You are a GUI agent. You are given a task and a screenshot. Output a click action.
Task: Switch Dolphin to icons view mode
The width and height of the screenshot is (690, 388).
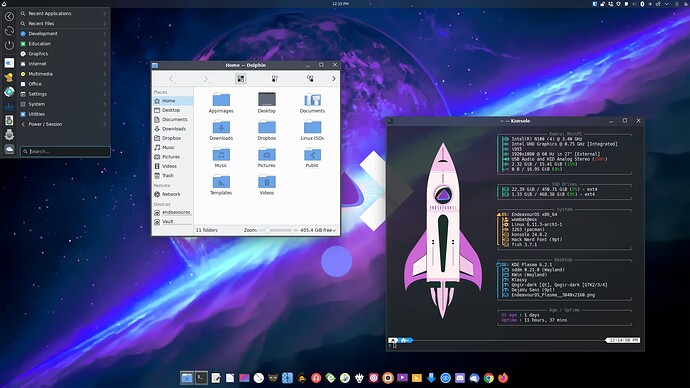pyautogui.click(x=241, y=79)
